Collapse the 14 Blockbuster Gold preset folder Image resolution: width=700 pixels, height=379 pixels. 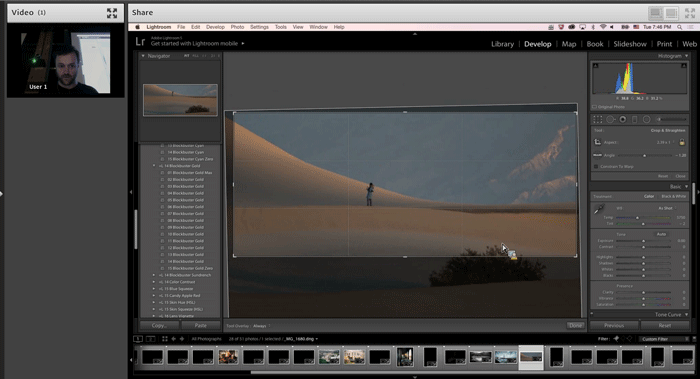pos(154,166)
